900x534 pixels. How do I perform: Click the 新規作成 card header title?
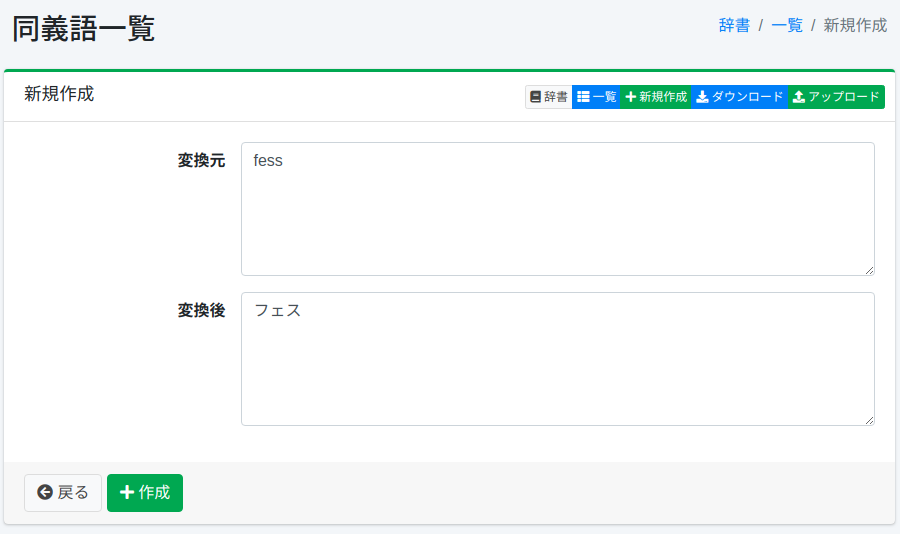(59, 94)
